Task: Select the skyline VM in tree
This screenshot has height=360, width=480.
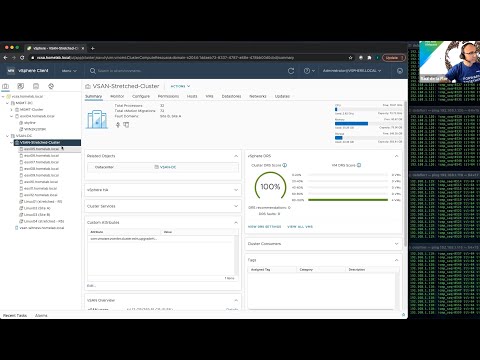Action: (29, 123)
